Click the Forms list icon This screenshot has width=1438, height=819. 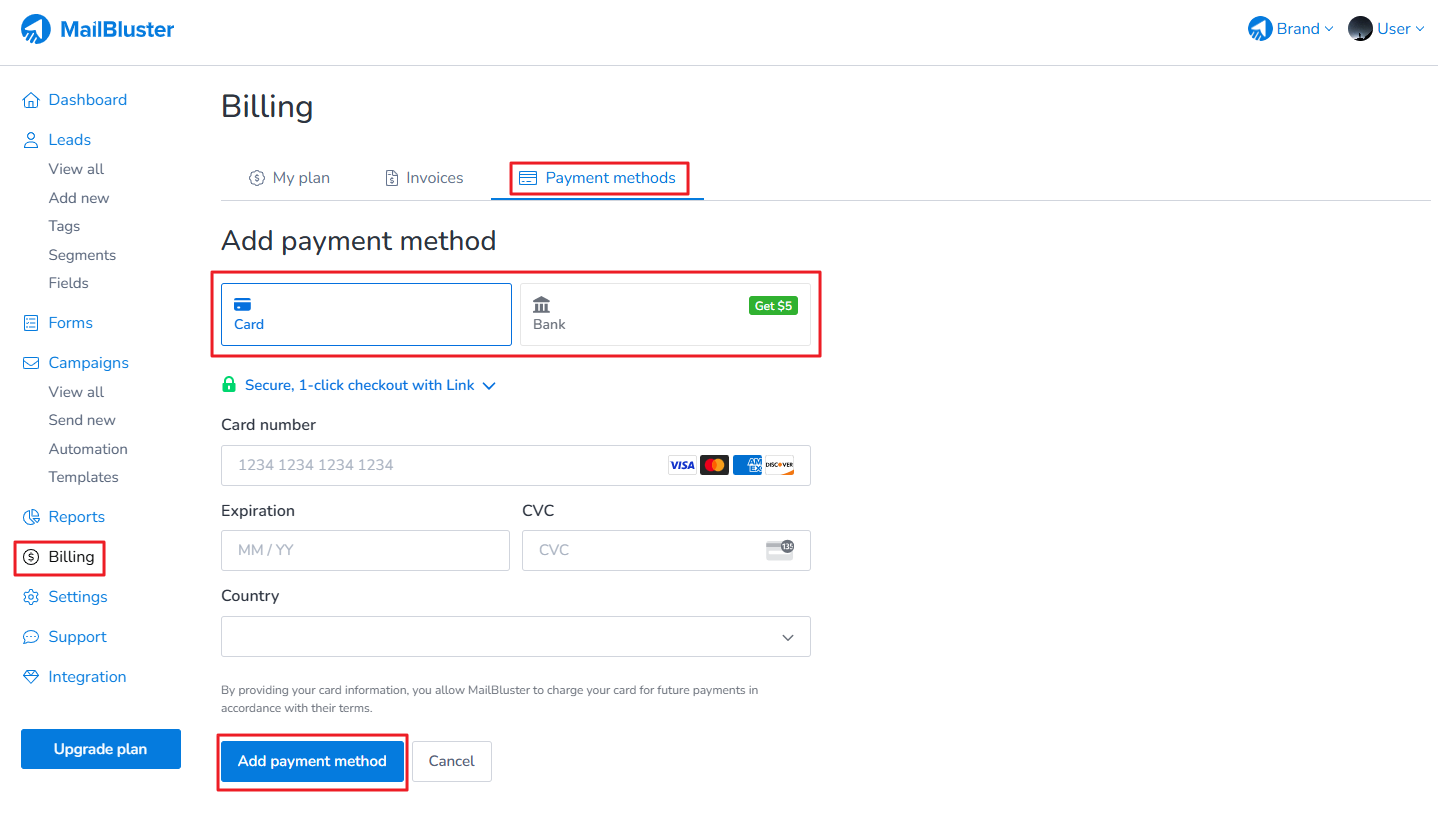pos(31,323)
